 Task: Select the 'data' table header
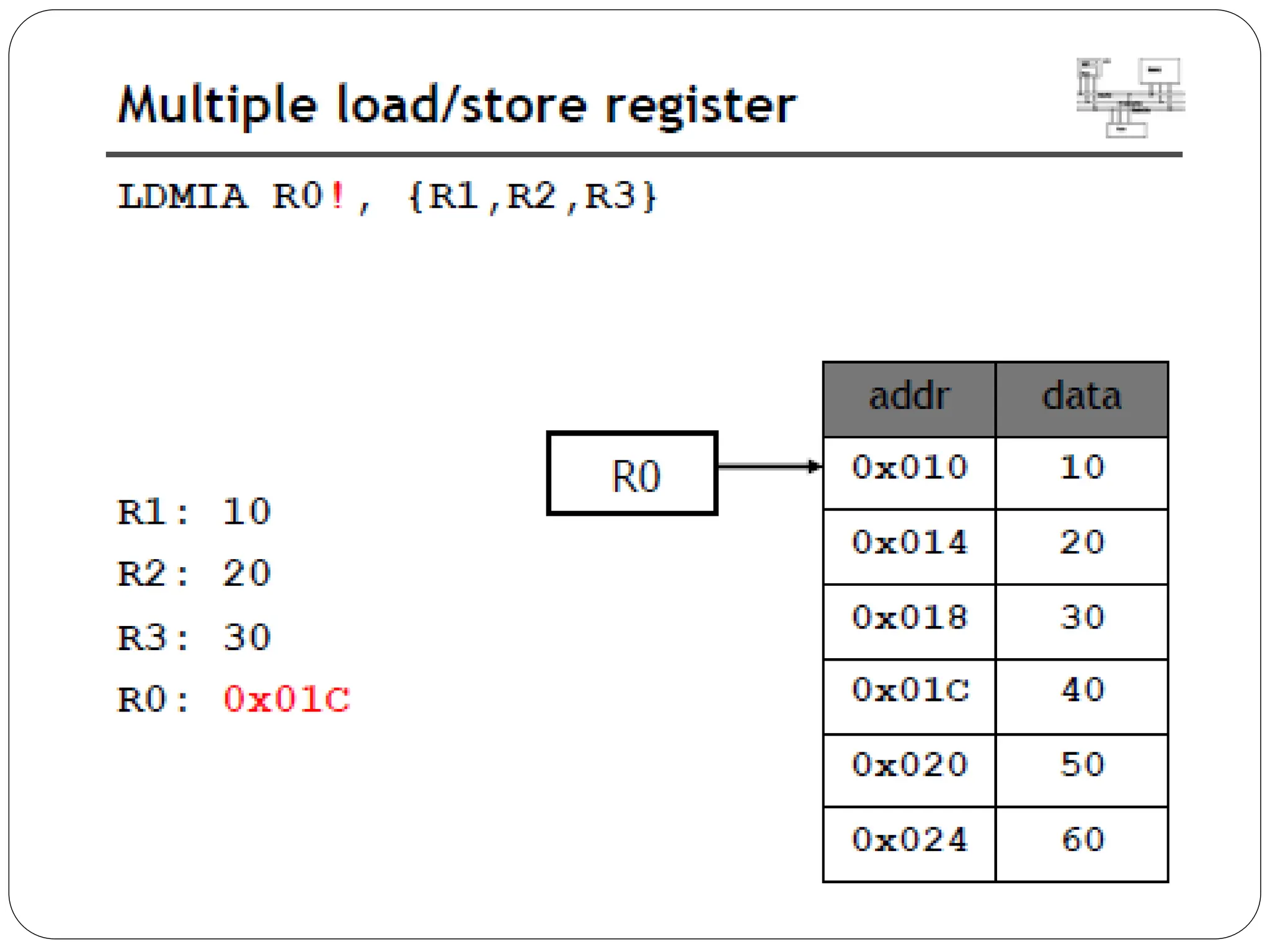click(x=1081, y=397)
